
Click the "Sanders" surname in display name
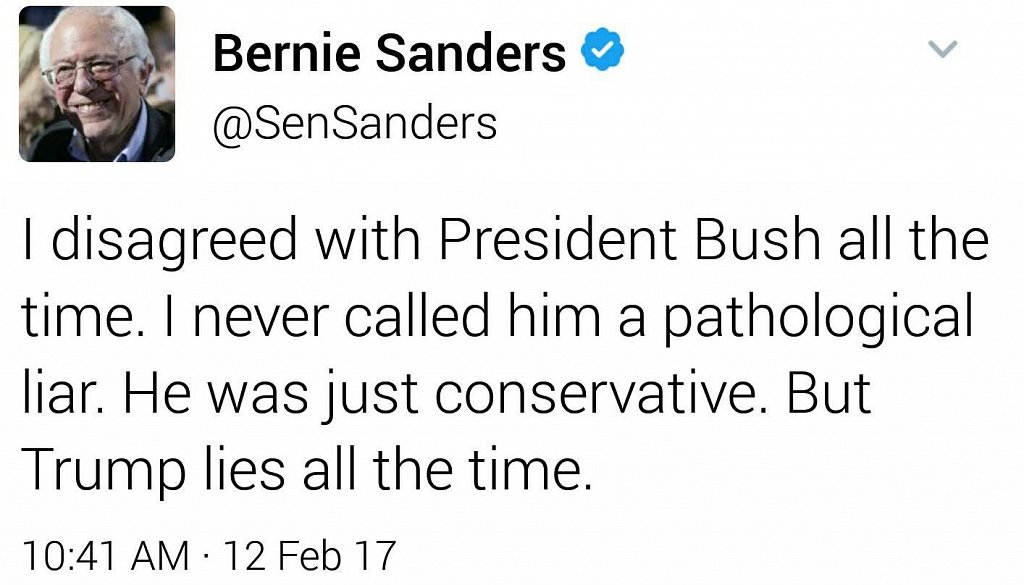coord(480,52)
